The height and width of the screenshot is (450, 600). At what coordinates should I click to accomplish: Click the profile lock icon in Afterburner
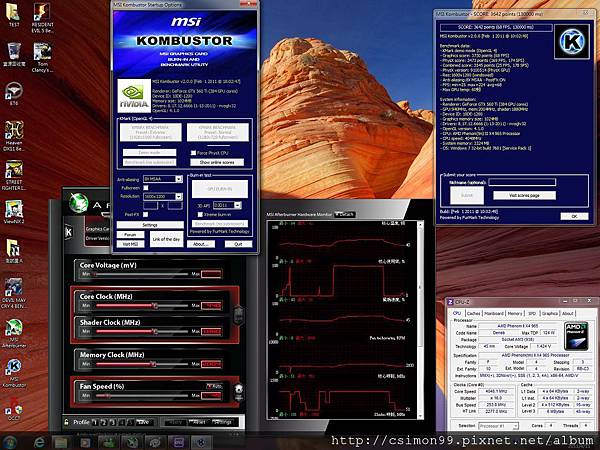[x=67, y=422]
